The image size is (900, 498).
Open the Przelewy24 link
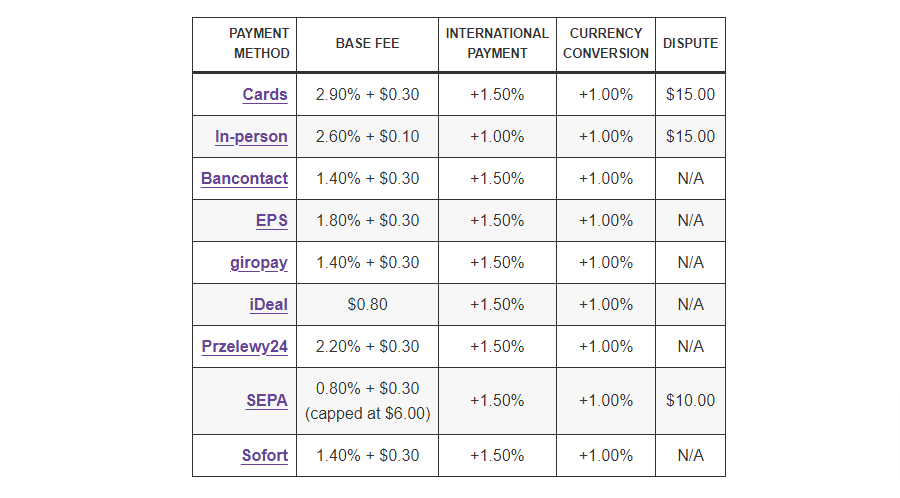coord(245,347)
